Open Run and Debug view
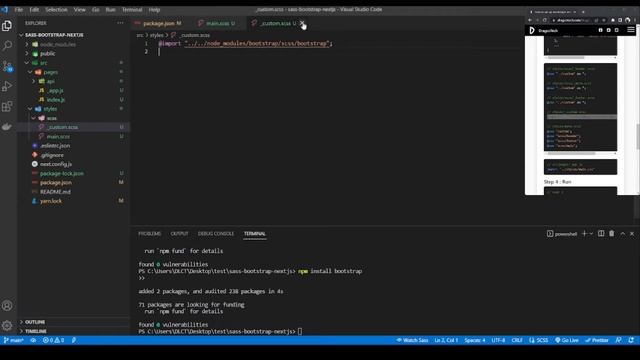The width and height of the screenshot is (640, 360). (7, 86)
